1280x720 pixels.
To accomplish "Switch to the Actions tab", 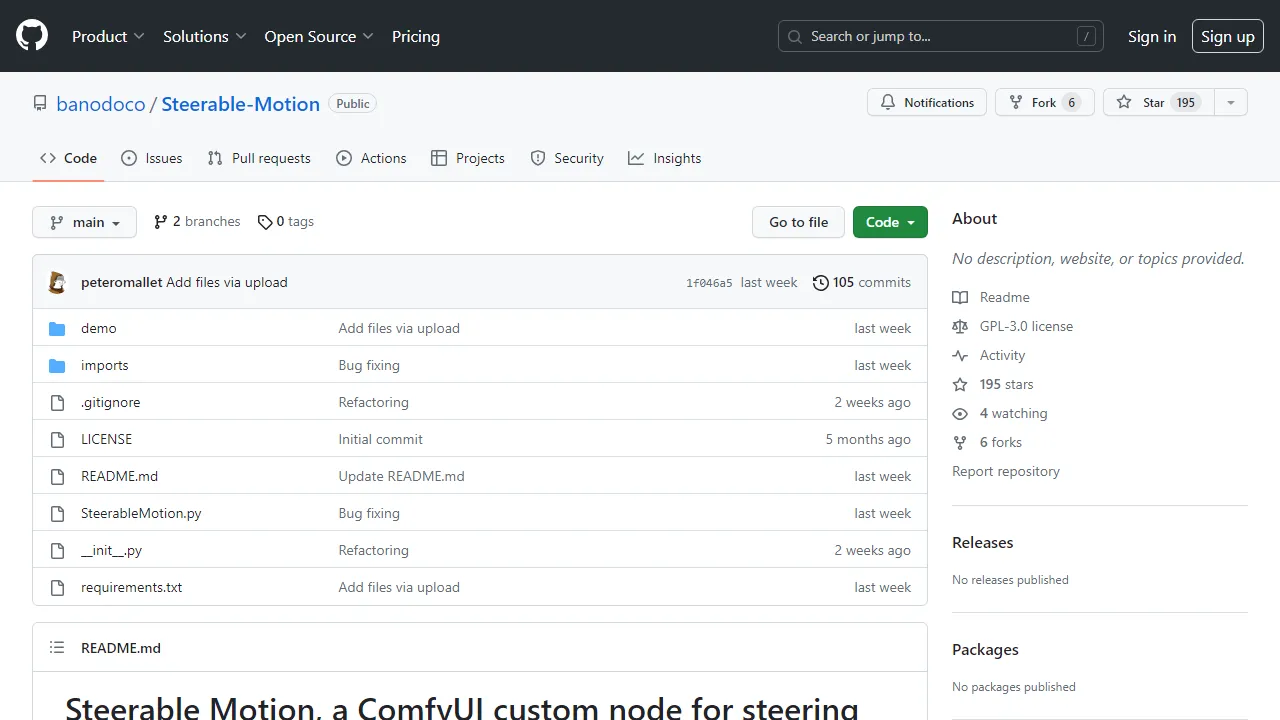I will click(372, 158).
